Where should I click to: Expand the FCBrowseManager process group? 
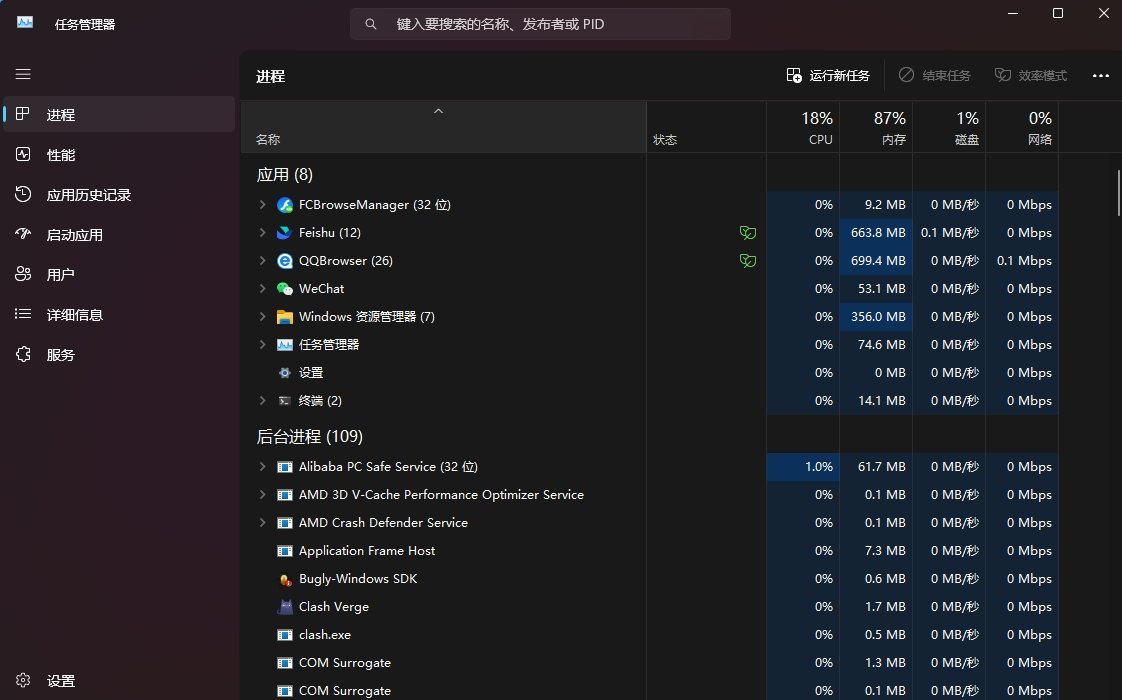click(x=260, y=204)
